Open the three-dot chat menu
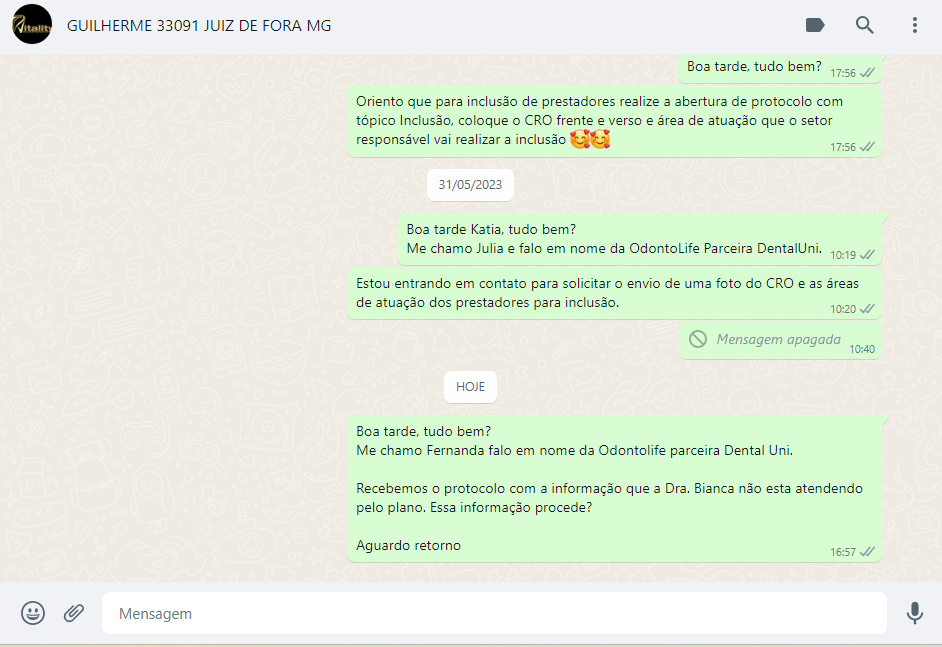The width and height of the screenshot is (942, 647). click(914, 25)
